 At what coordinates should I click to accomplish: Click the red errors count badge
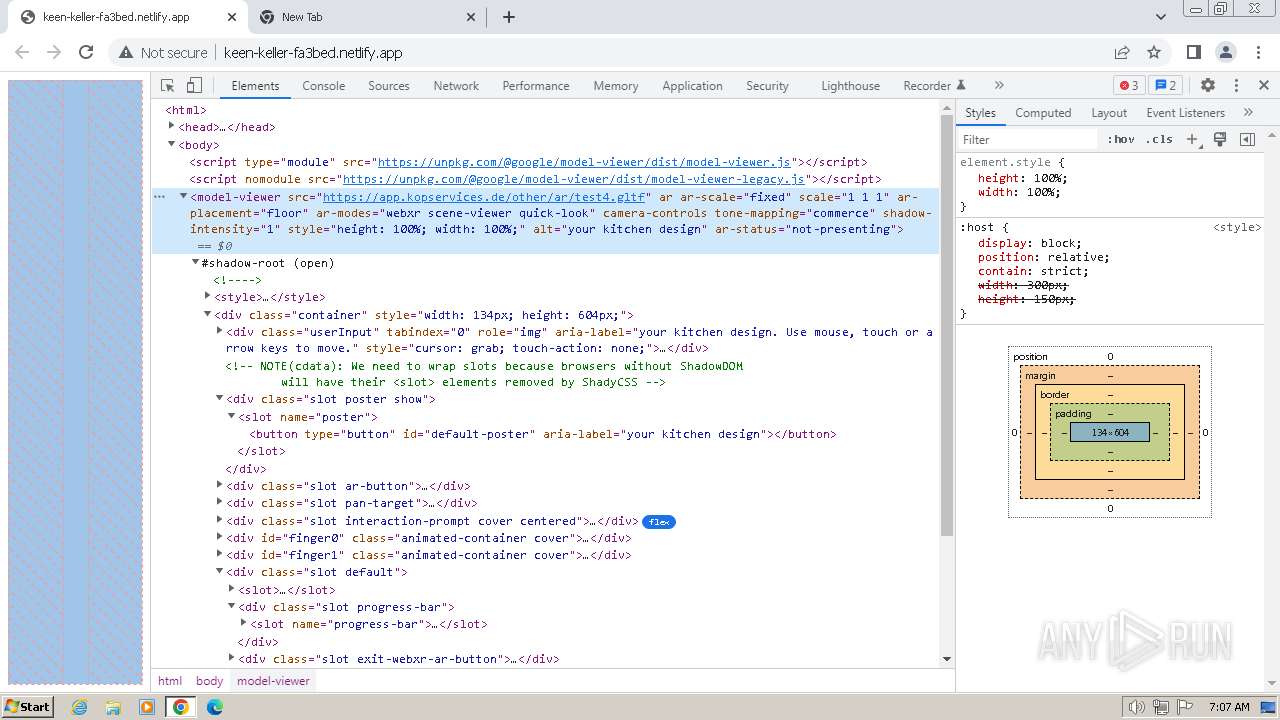tap(1129, 86)
